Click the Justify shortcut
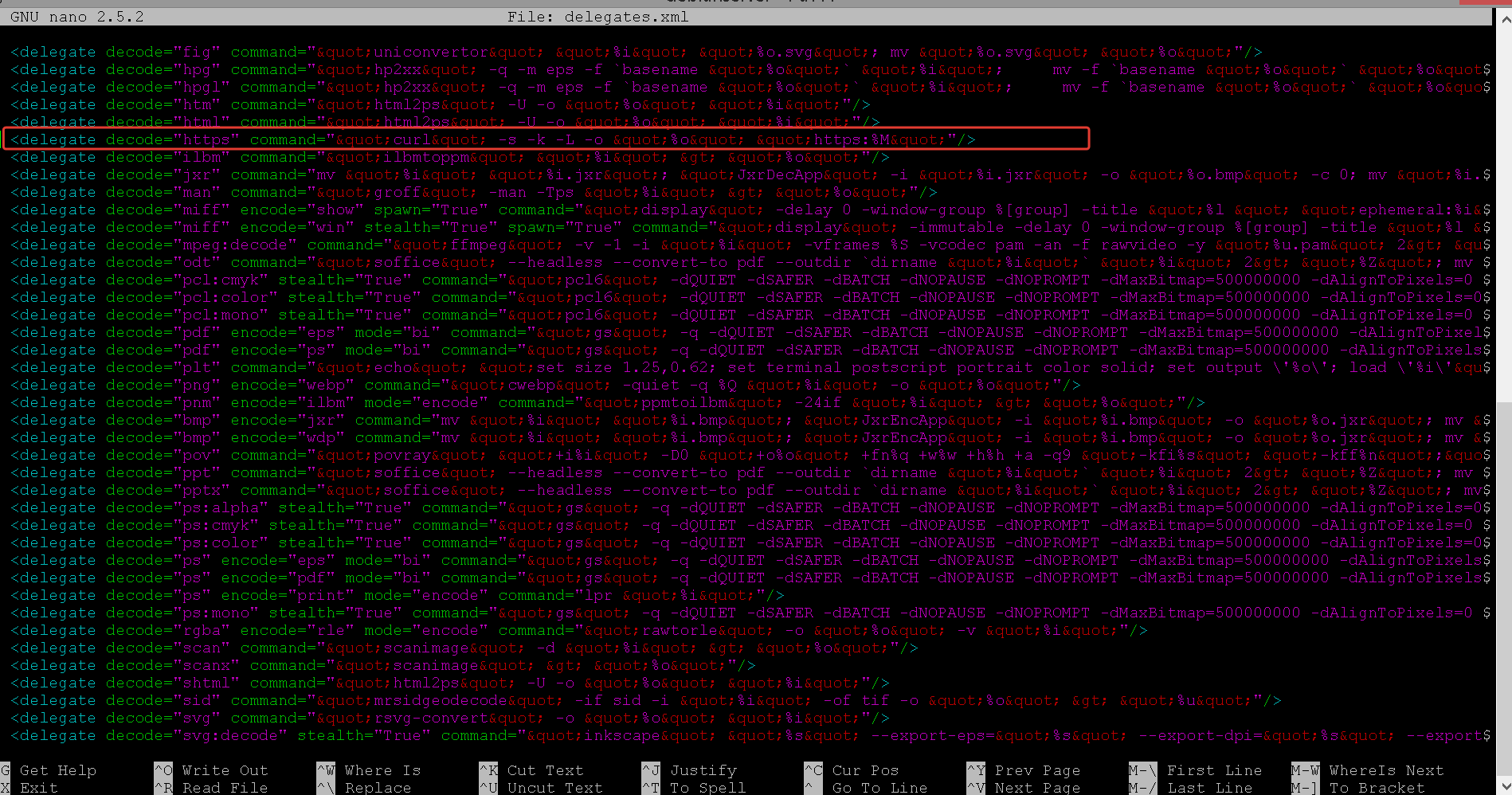 click(x=703, y=770)
